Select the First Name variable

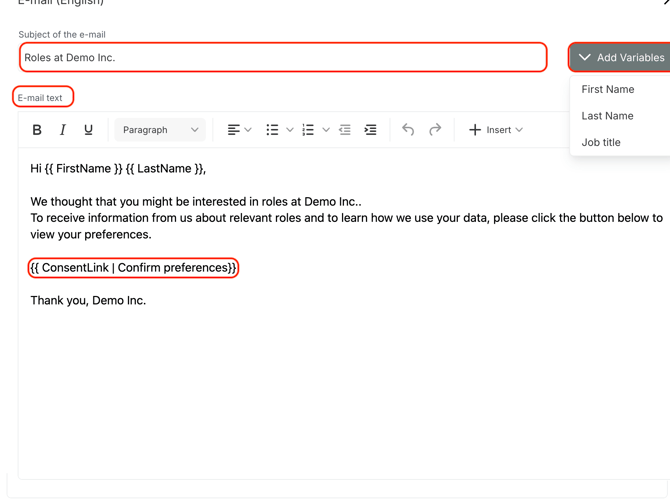(608, 89)
